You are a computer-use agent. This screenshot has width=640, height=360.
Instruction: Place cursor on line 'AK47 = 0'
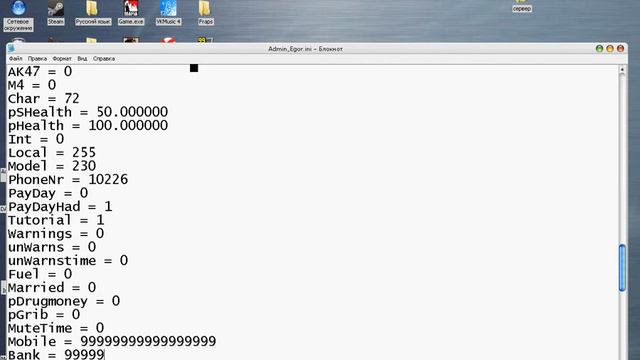(x=40, y=71)
